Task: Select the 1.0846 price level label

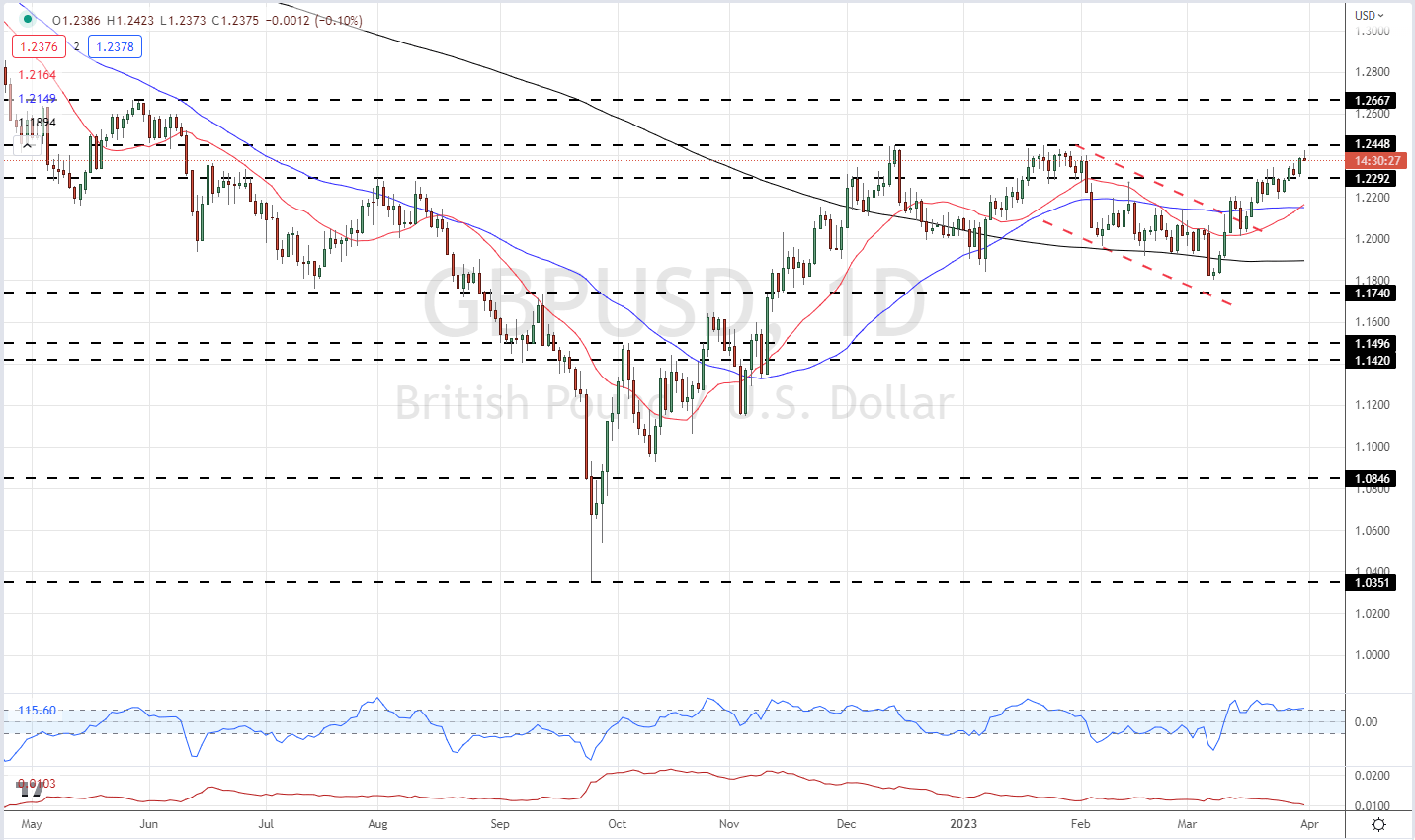Action: coord(1373,479)
